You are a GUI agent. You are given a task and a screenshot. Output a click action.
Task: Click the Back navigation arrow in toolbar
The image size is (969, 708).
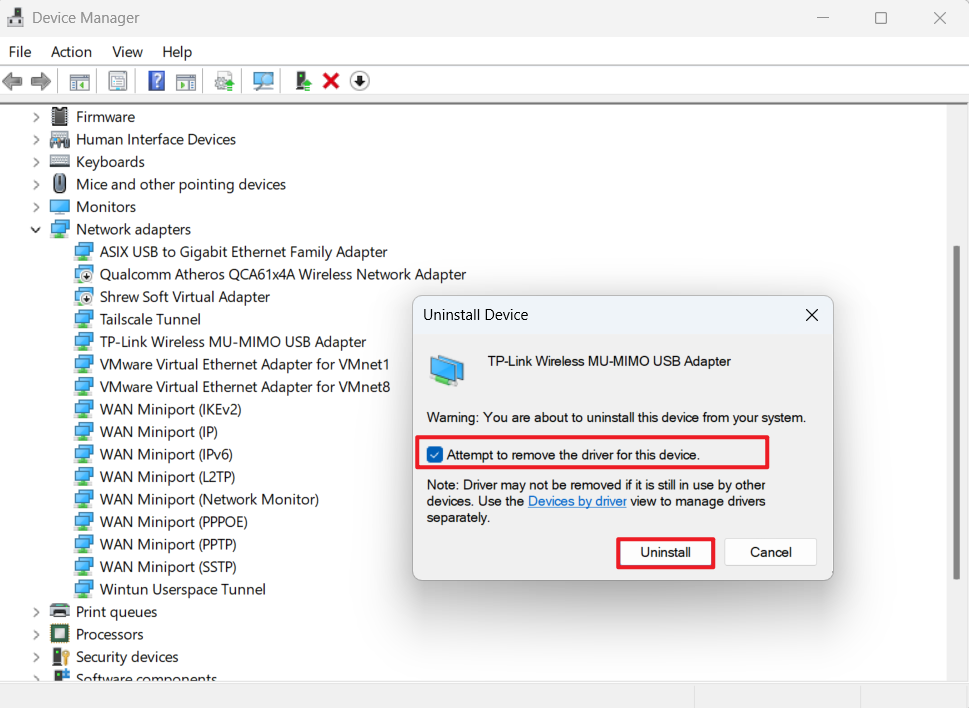point(13,80)
